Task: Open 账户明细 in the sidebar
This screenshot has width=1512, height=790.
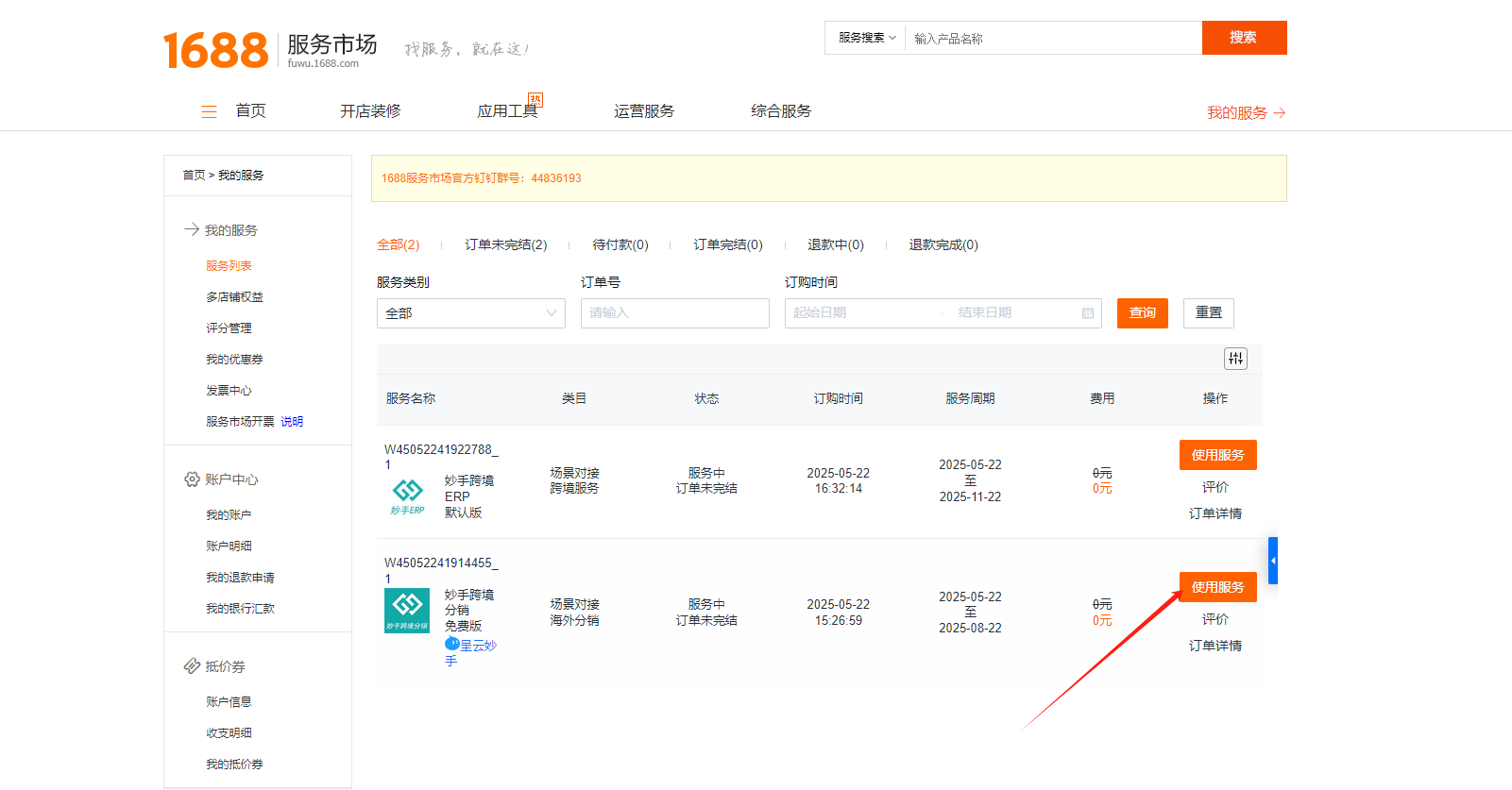Action: pyautogui.click(x=229, y=546)
